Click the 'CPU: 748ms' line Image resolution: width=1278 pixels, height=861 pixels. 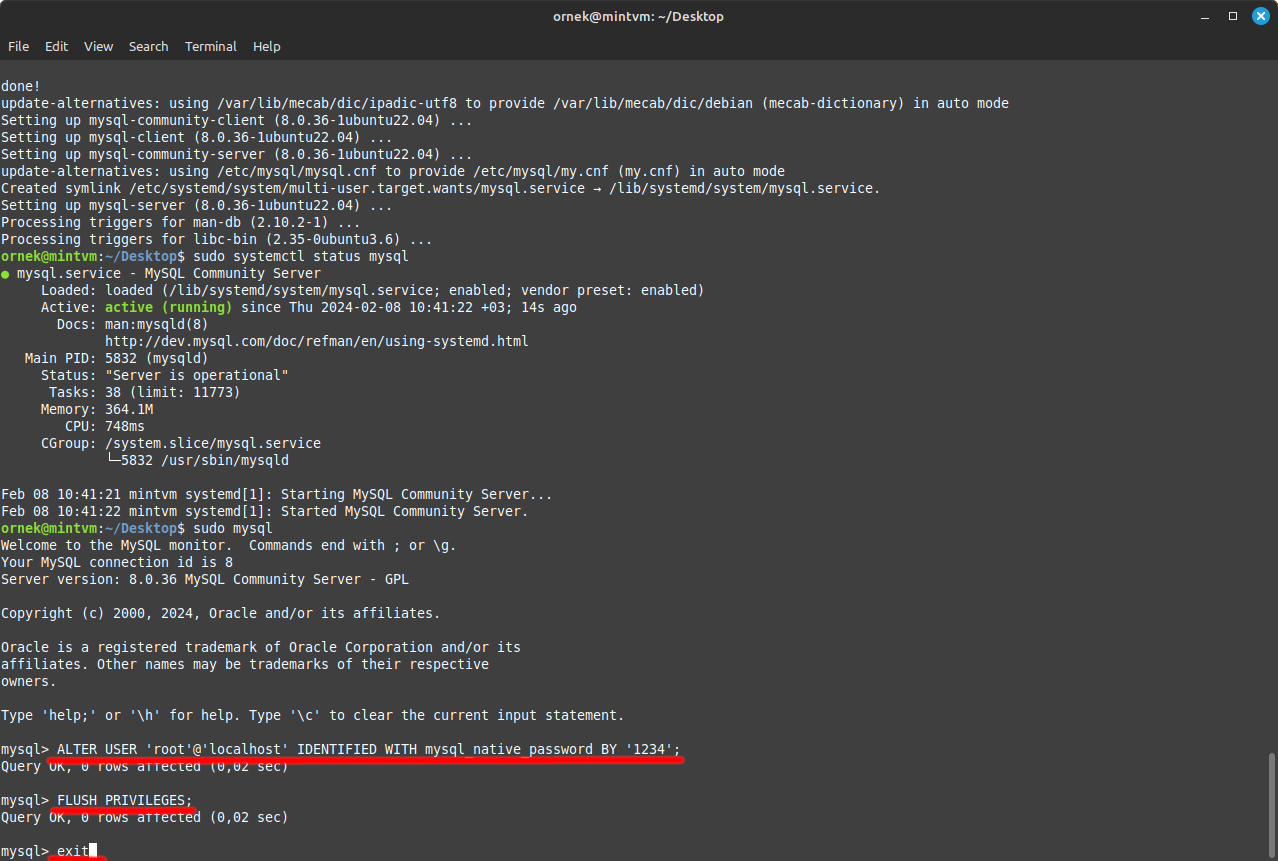point(105,426)
